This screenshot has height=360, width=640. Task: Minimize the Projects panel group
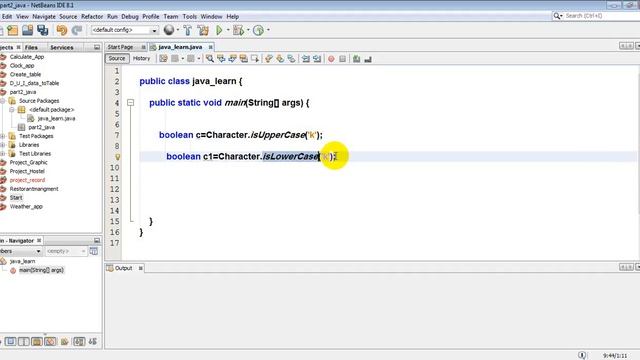pos(97,47)
